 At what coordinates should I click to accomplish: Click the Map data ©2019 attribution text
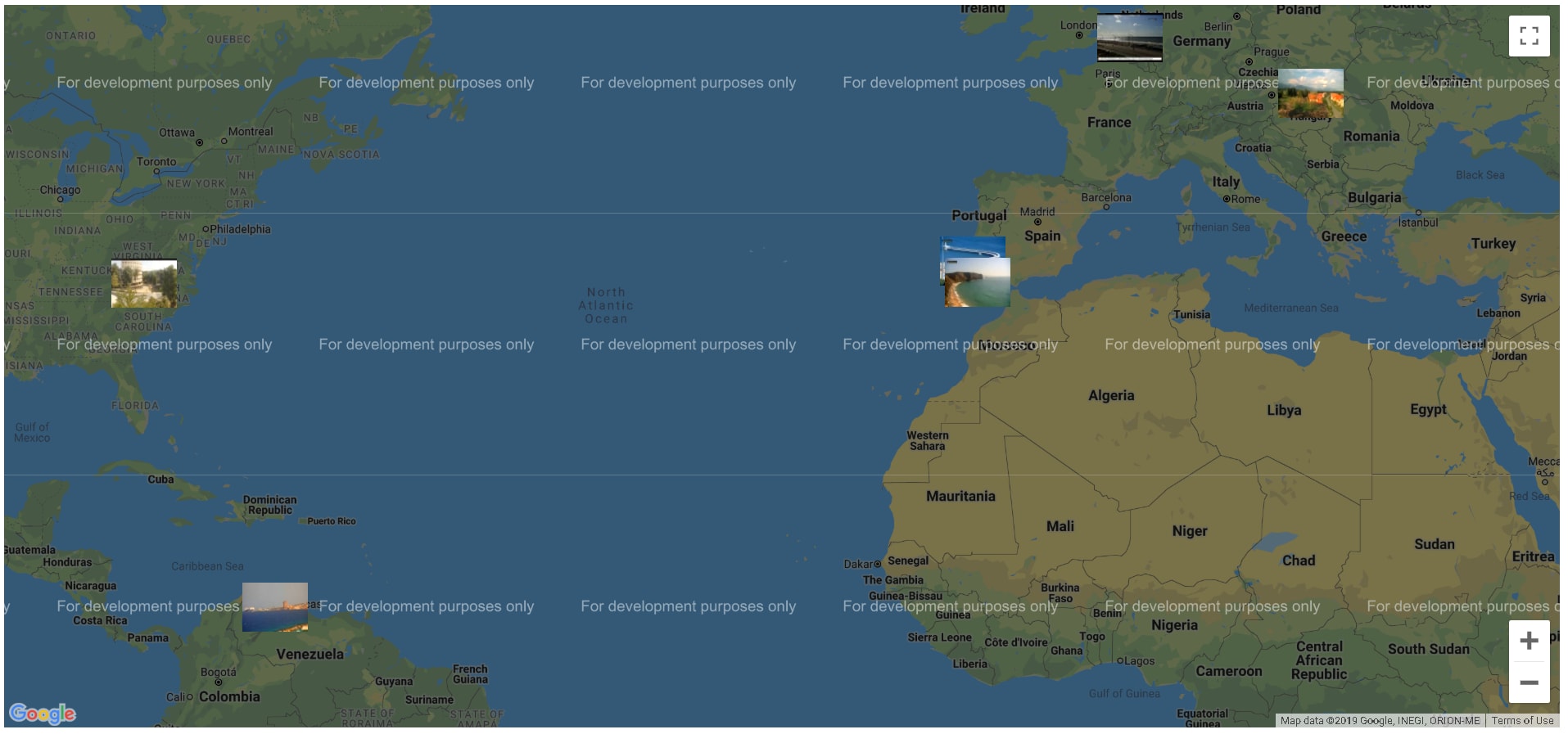coord(1380,721)
